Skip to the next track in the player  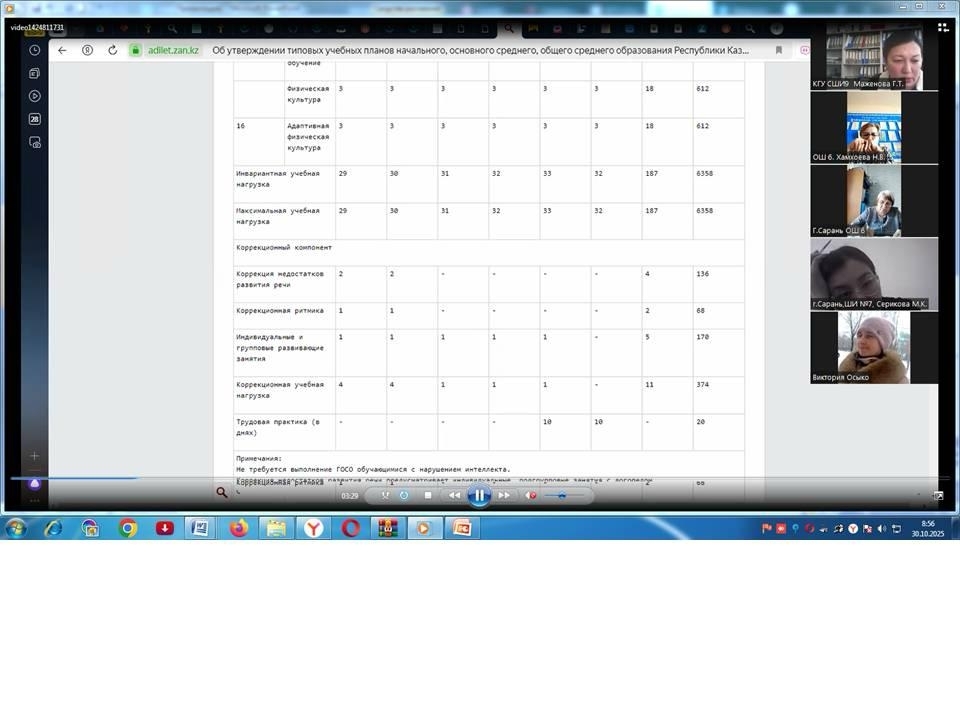click(504, 495)
